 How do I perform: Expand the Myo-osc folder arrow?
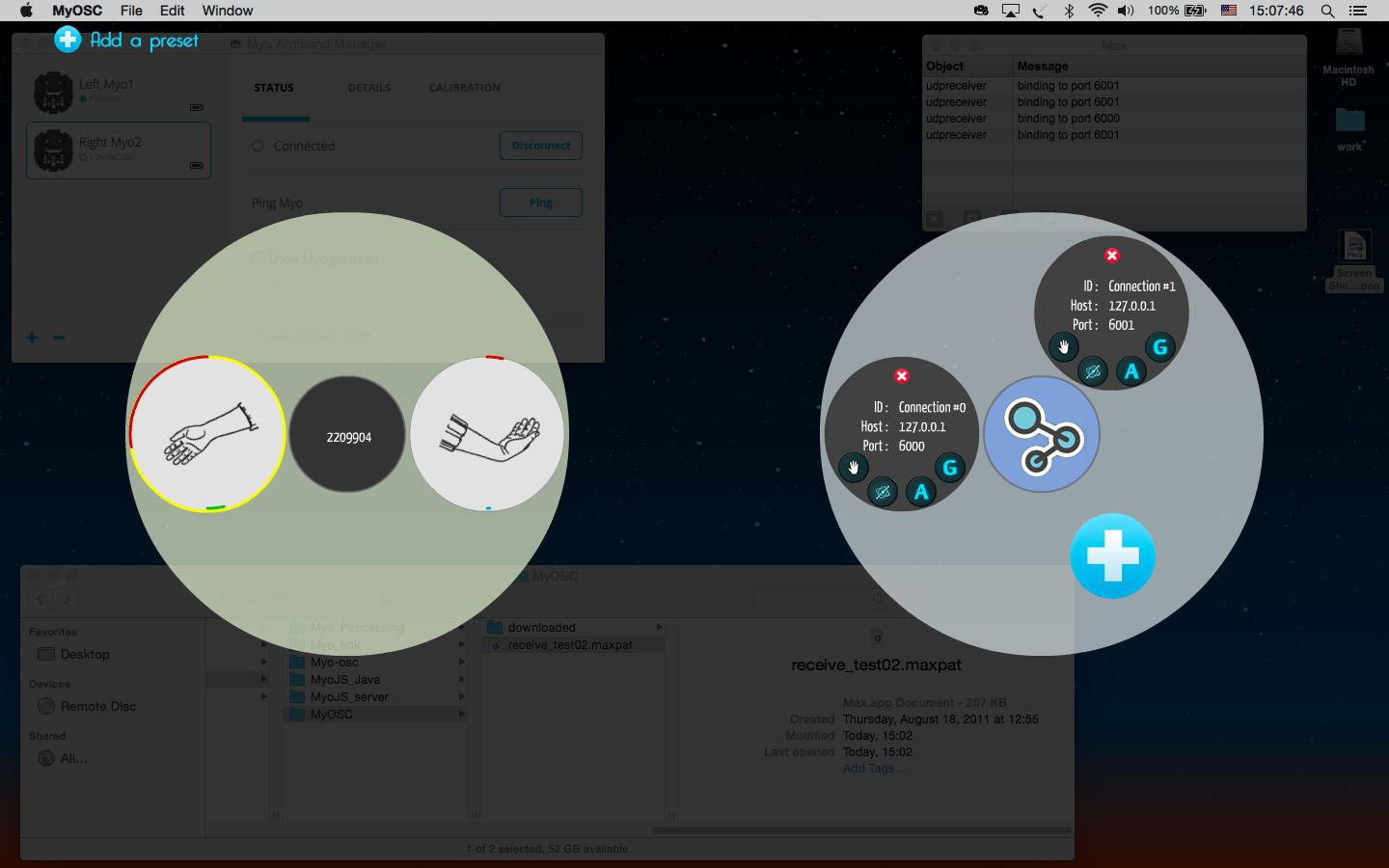click(462, 663)
